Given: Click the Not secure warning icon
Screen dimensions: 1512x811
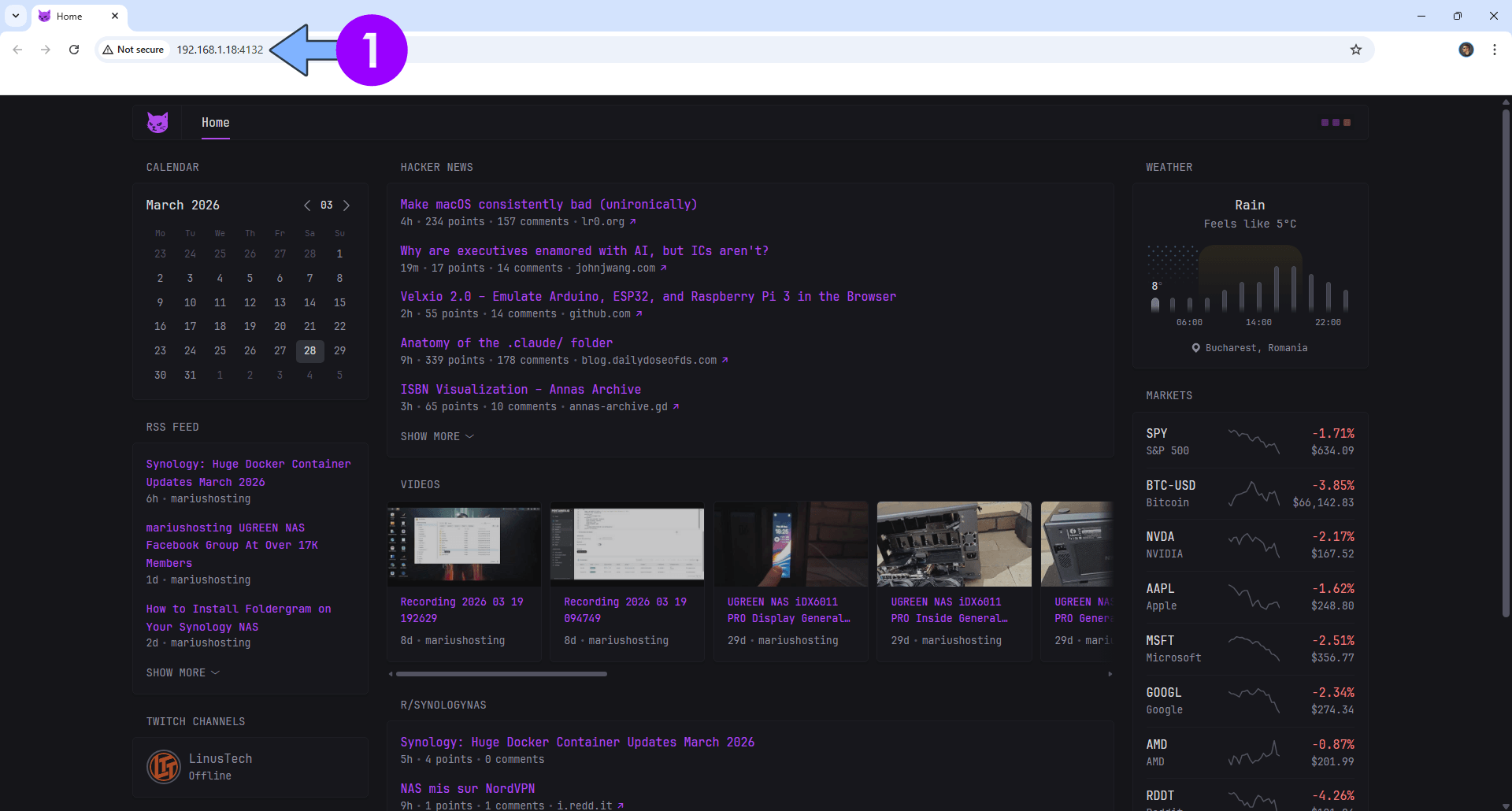Looking at the screenshot, I should coord(108,50).
